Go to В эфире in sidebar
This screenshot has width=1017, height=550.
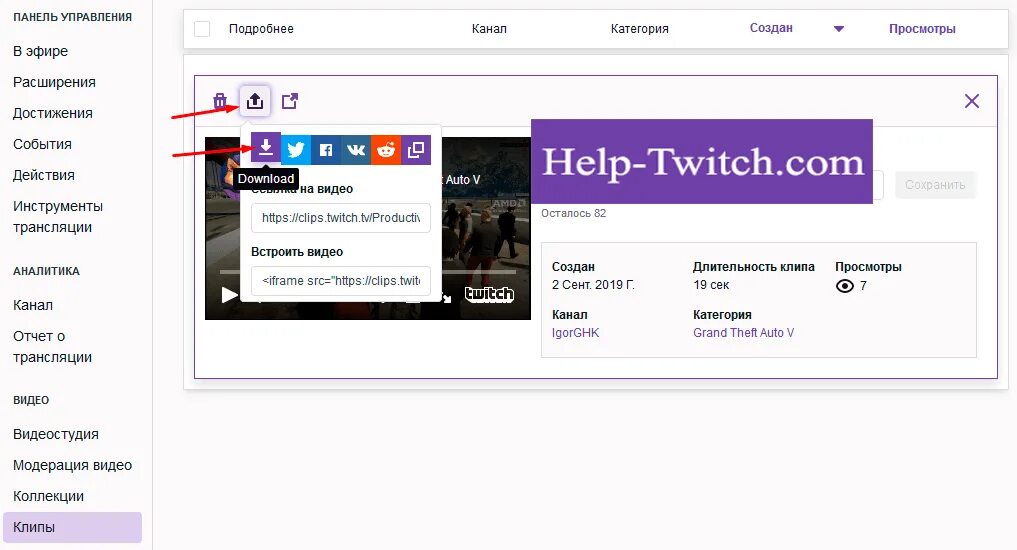[40, 51]
